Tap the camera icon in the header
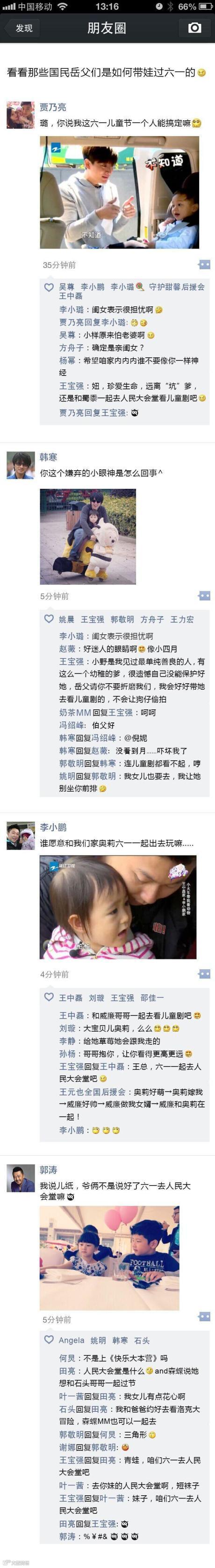 194,28
